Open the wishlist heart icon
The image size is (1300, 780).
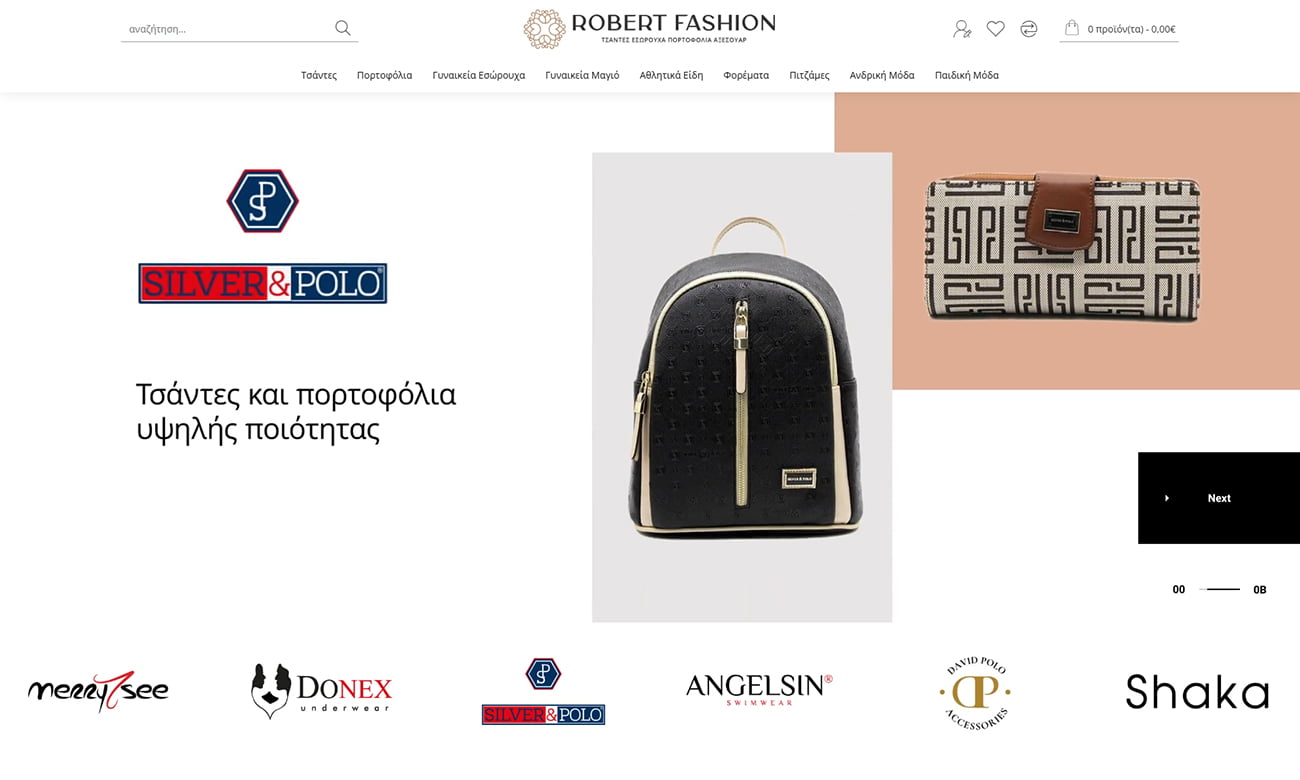[x=996, y=29]
